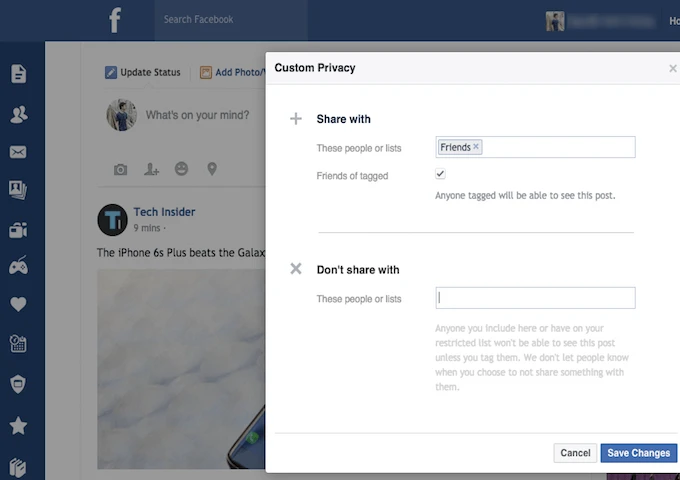Switch to the Add Photo tab

(230, 72)
